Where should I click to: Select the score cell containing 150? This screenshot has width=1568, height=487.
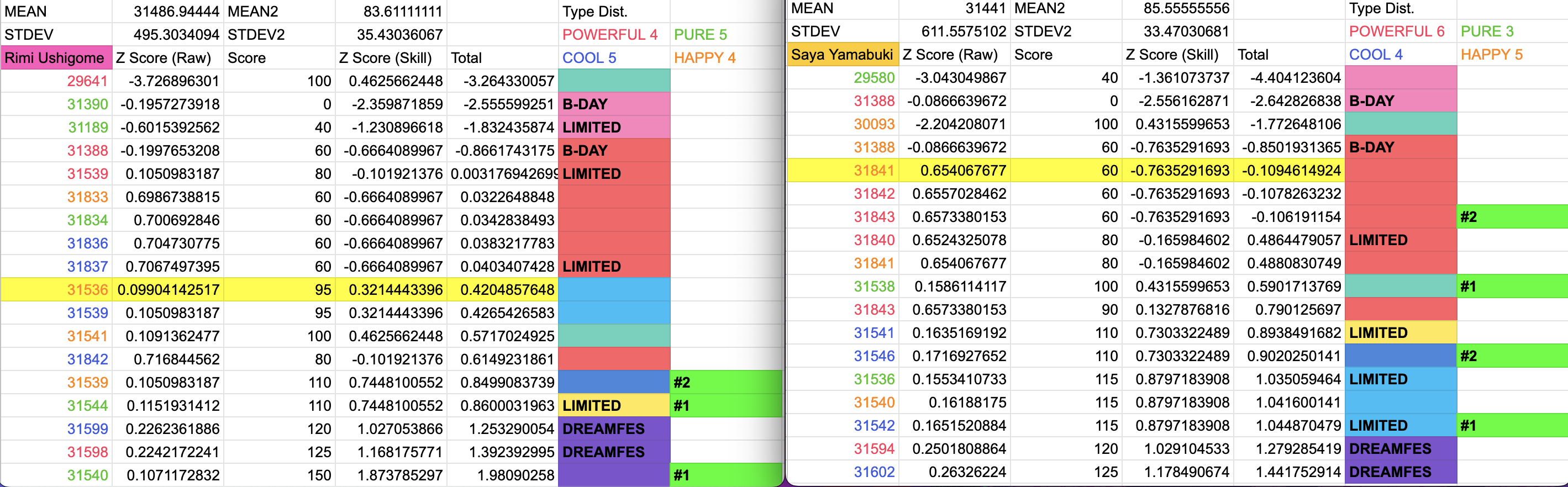pos(280,475)
